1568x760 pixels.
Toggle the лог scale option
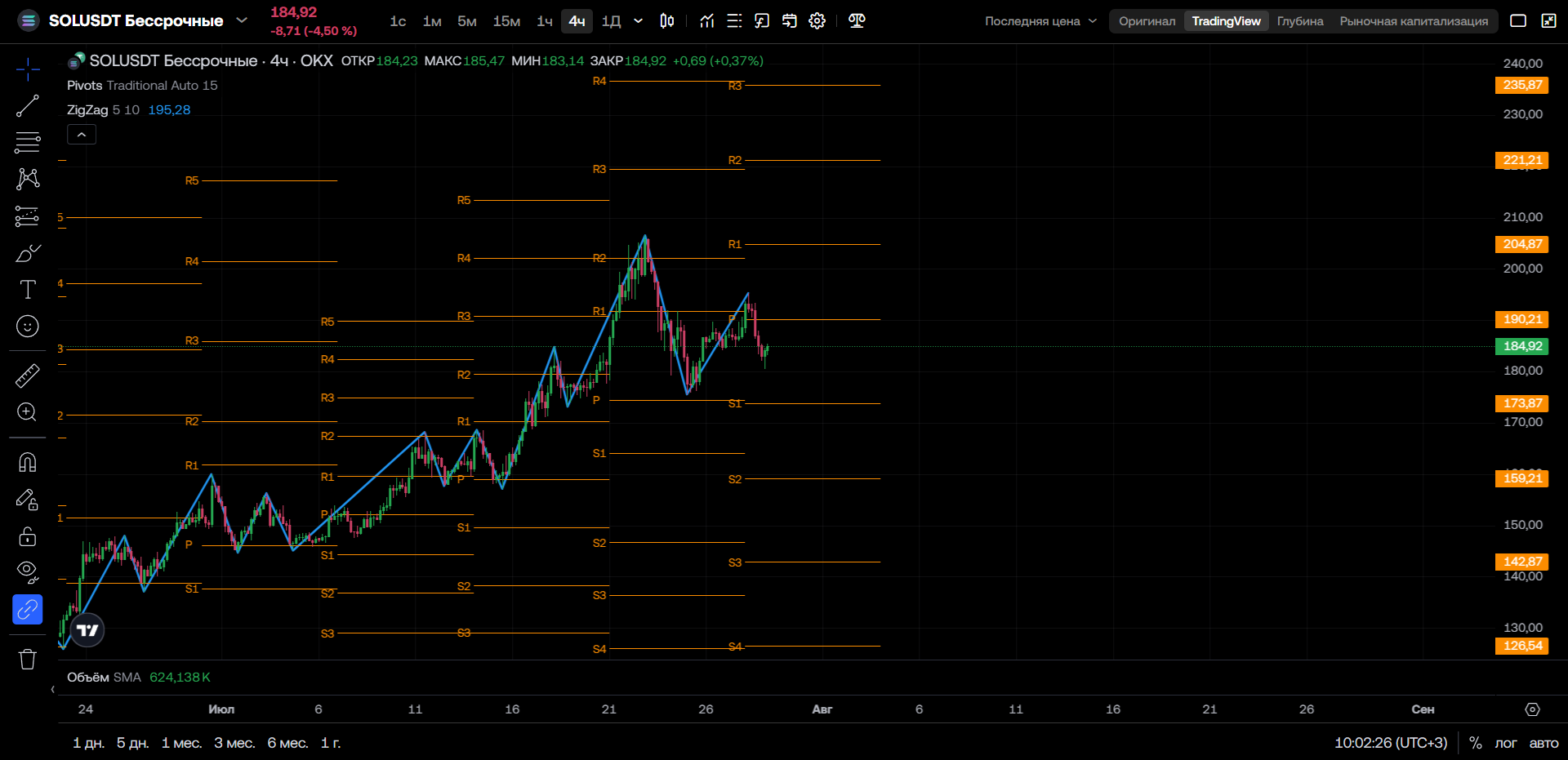[1505, 743]
